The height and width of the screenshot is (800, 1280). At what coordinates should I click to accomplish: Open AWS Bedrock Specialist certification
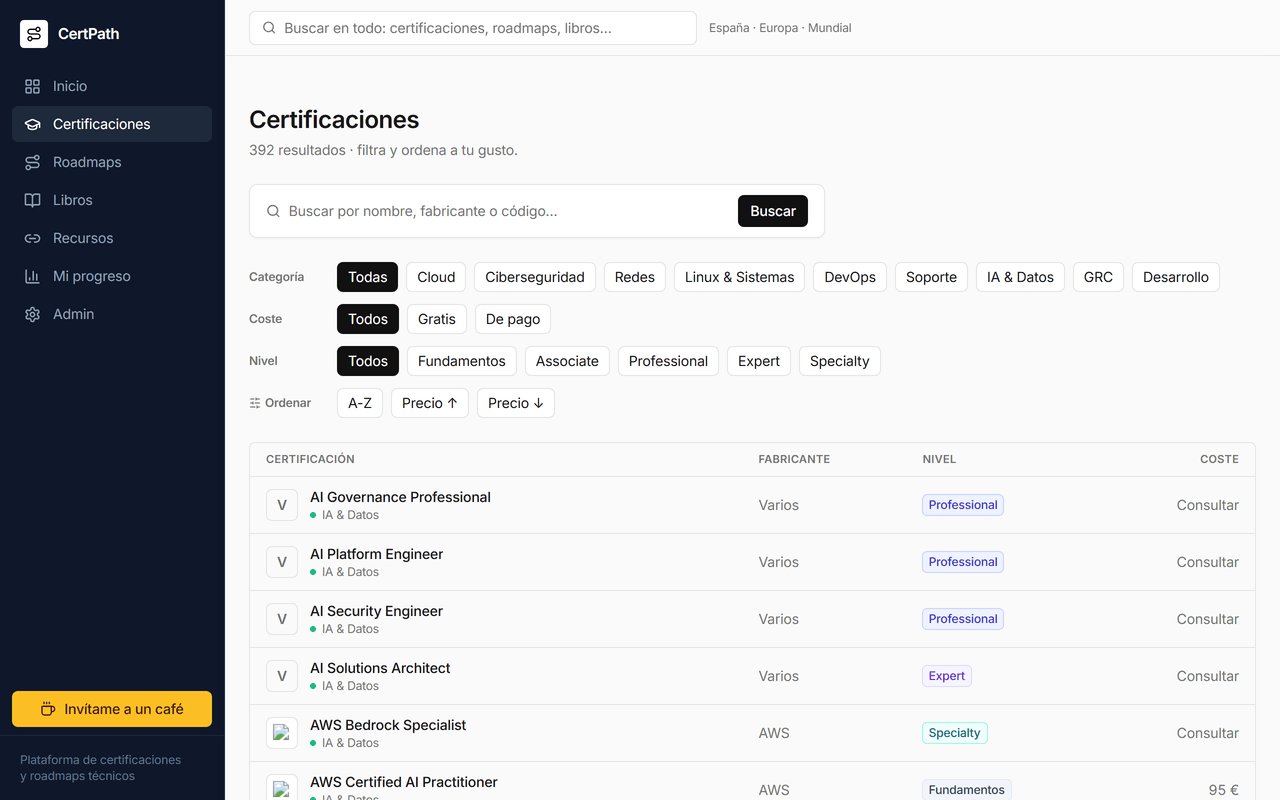tap(388, 725)
